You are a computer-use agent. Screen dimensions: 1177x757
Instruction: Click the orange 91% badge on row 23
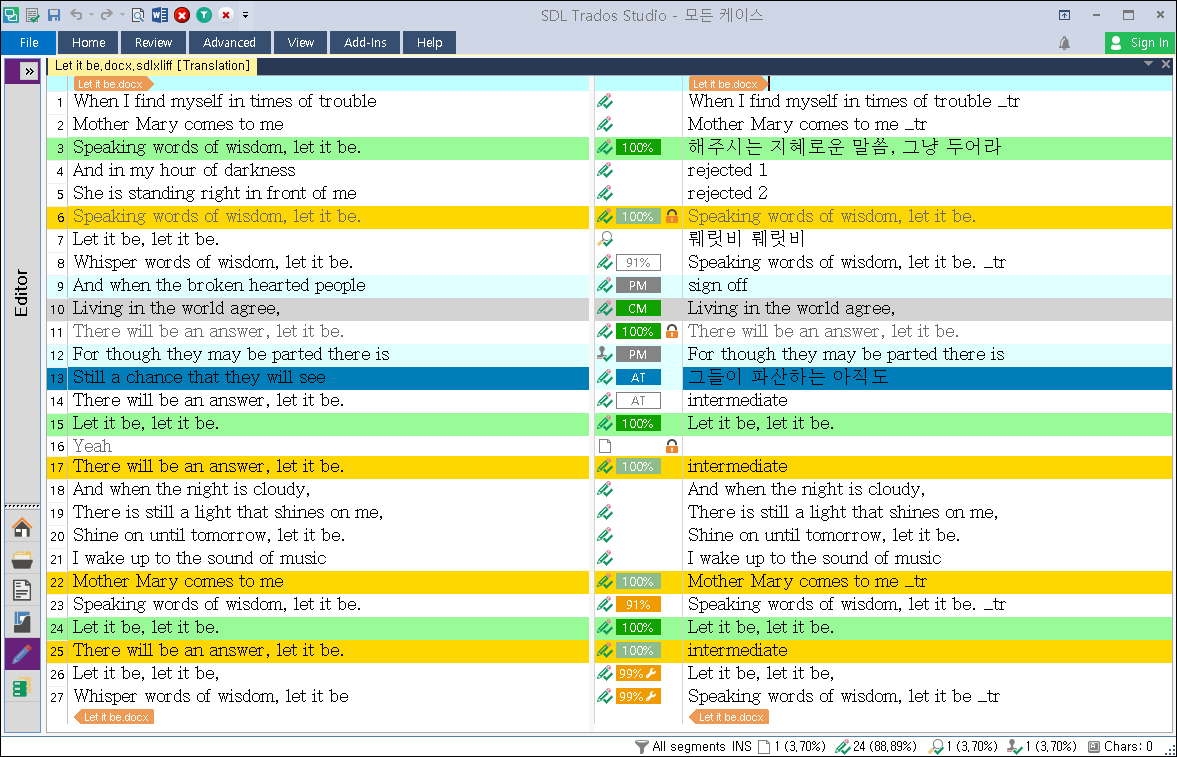[x=638, y=605]
